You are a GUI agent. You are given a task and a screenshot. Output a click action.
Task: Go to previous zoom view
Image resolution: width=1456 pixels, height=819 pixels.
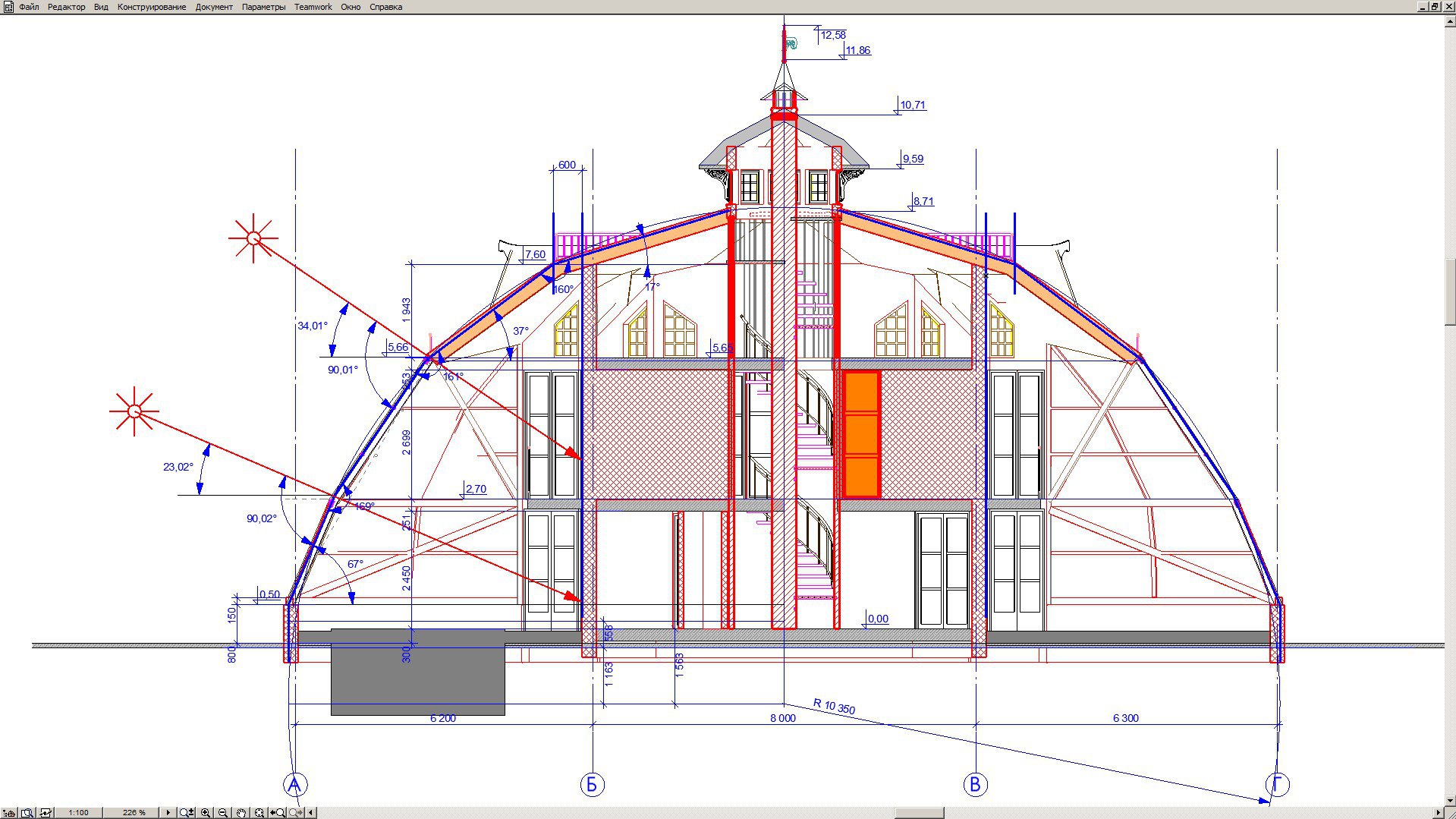click(x=278, y=812)
